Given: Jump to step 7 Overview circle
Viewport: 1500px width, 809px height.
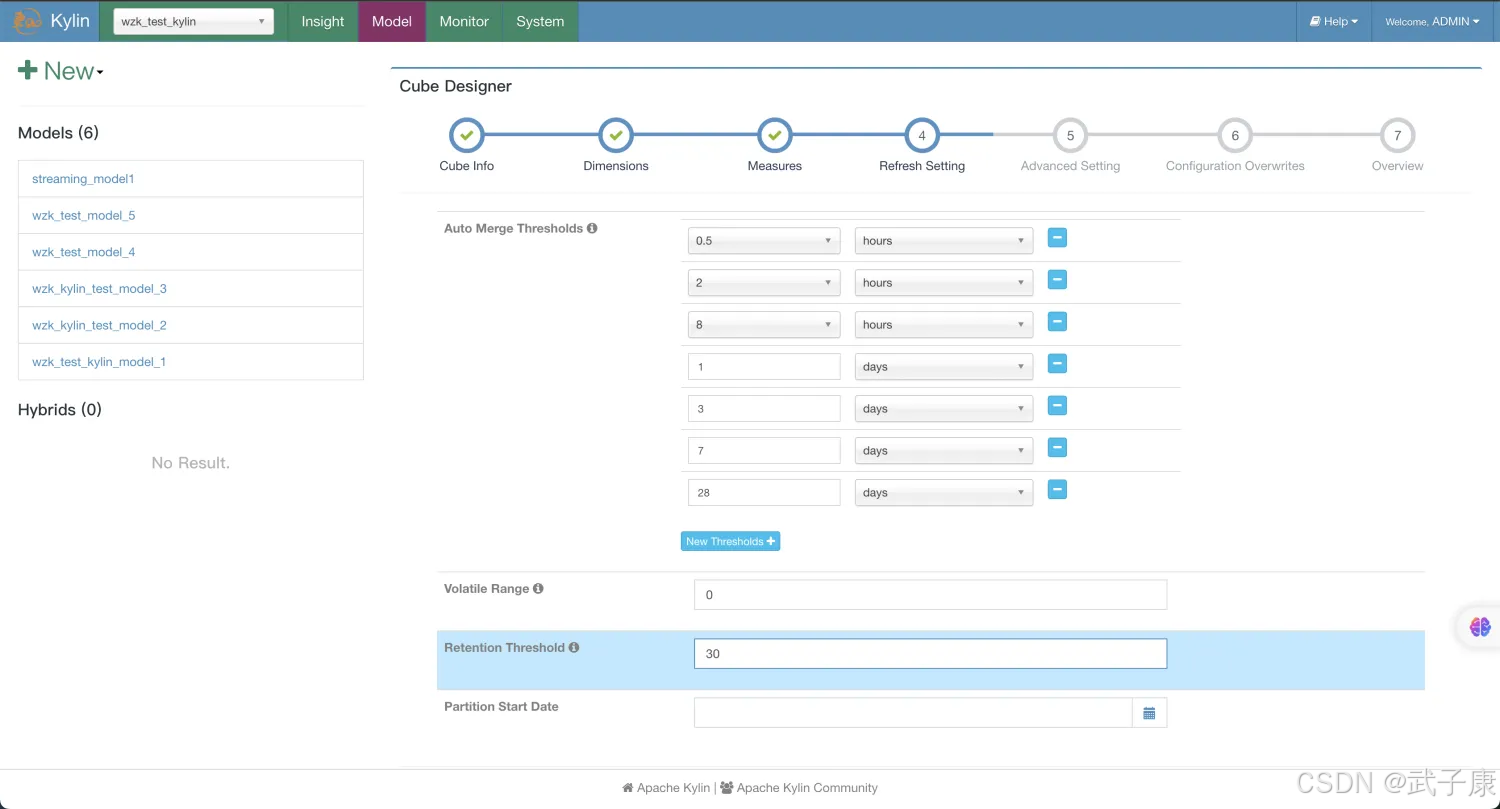Looking at the screenshot, I should pos(1397,135).
